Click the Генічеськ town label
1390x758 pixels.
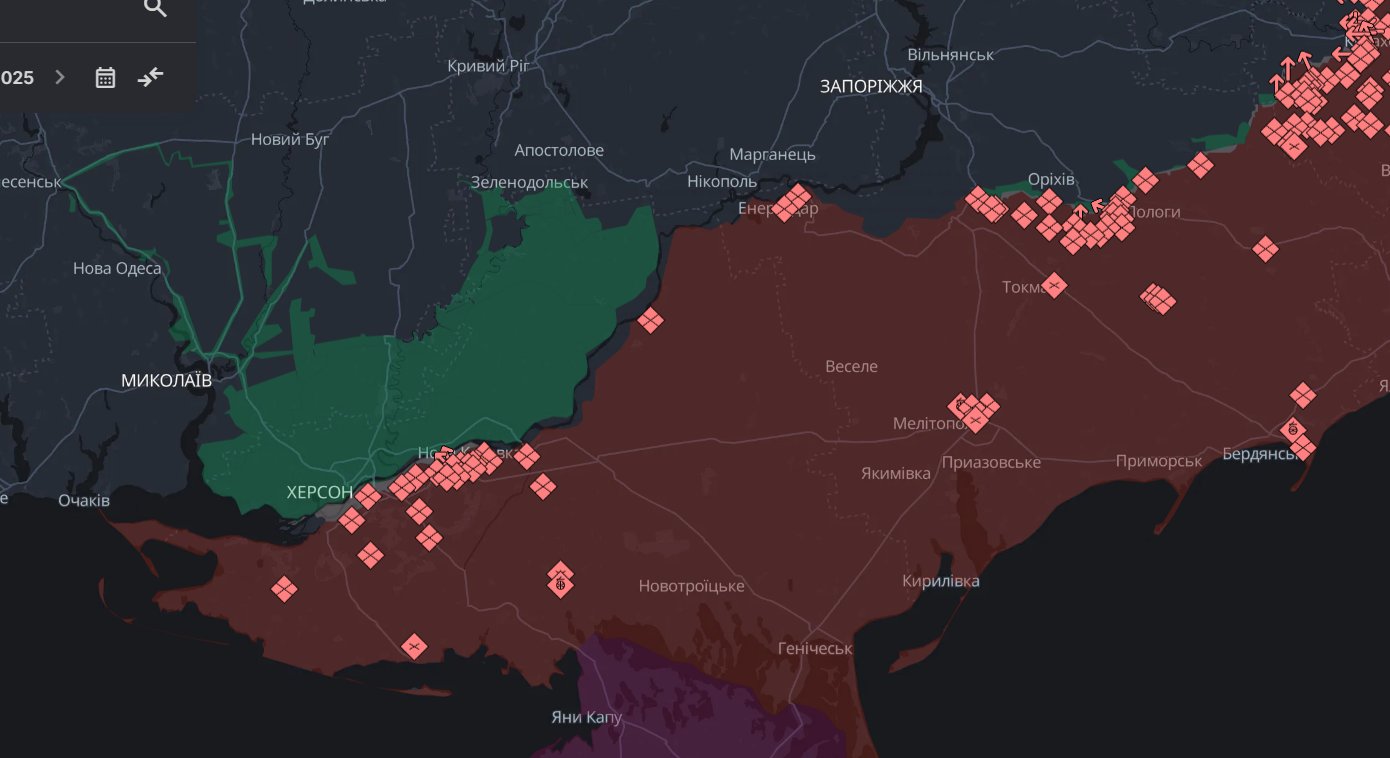815,649
